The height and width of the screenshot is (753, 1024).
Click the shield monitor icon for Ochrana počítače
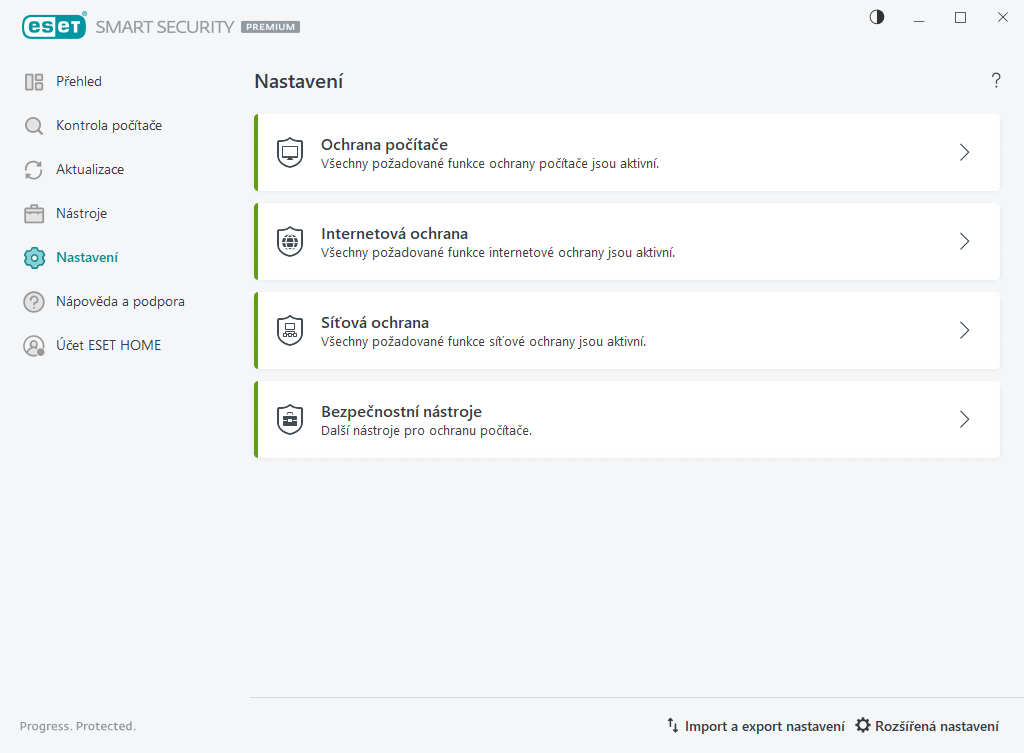tap(290, 152)
